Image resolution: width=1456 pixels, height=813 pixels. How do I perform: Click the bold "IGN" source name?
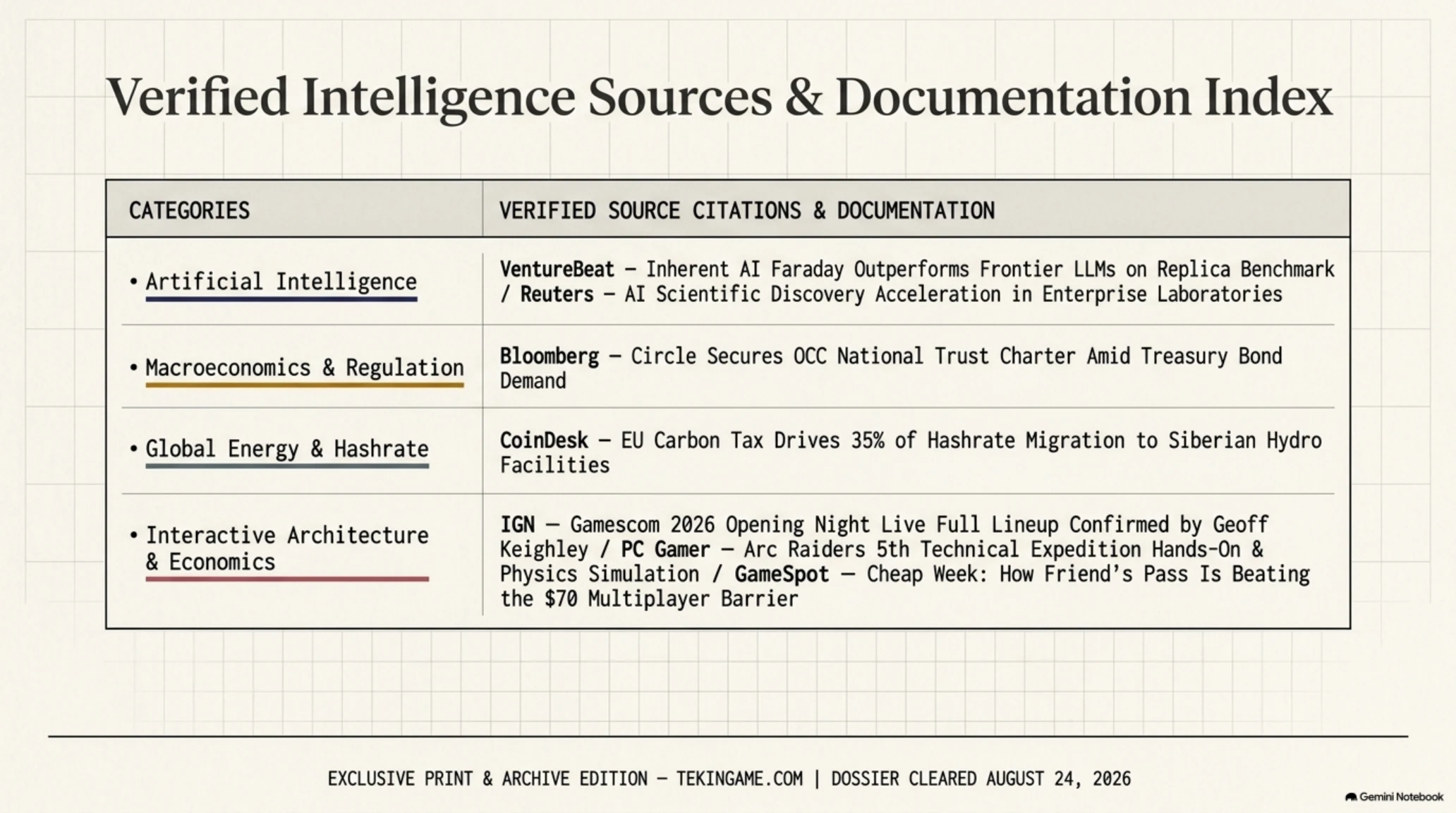[517, 524]
